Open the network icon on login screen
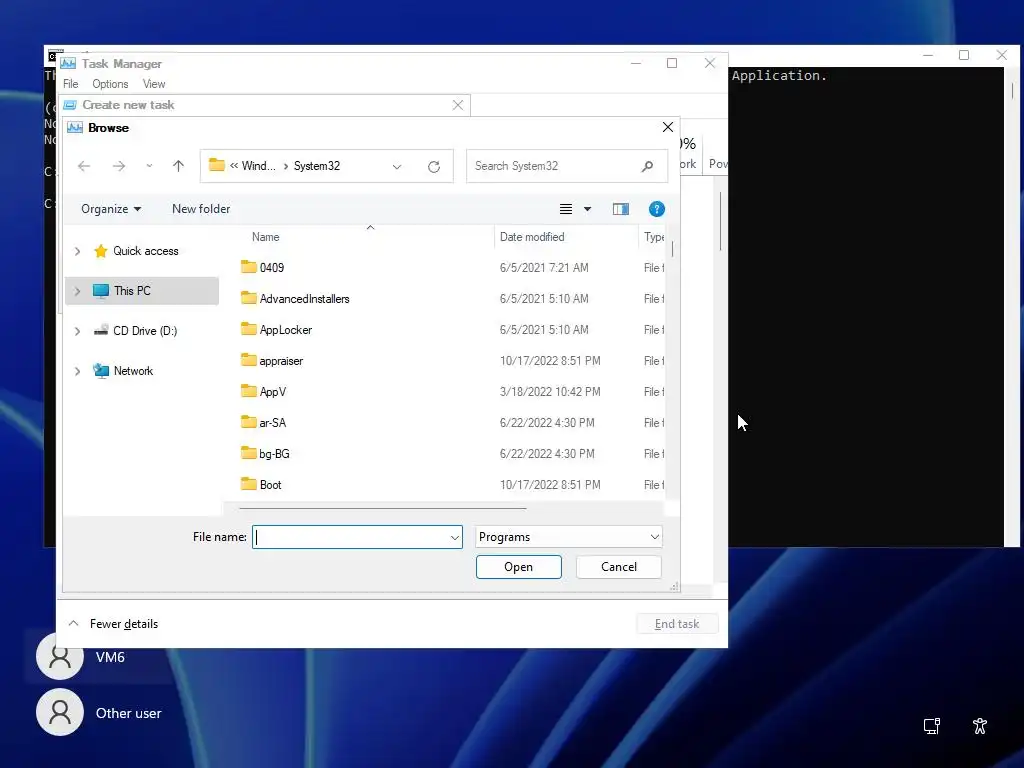 [931, 726]
